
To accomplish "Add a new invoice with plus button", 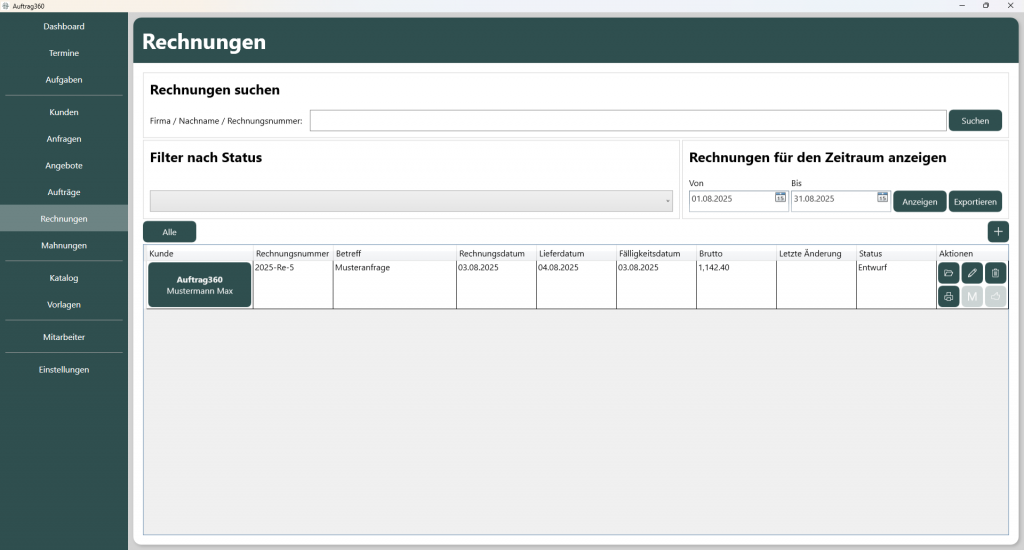I will pyautogui.click(x=997, y=231).
